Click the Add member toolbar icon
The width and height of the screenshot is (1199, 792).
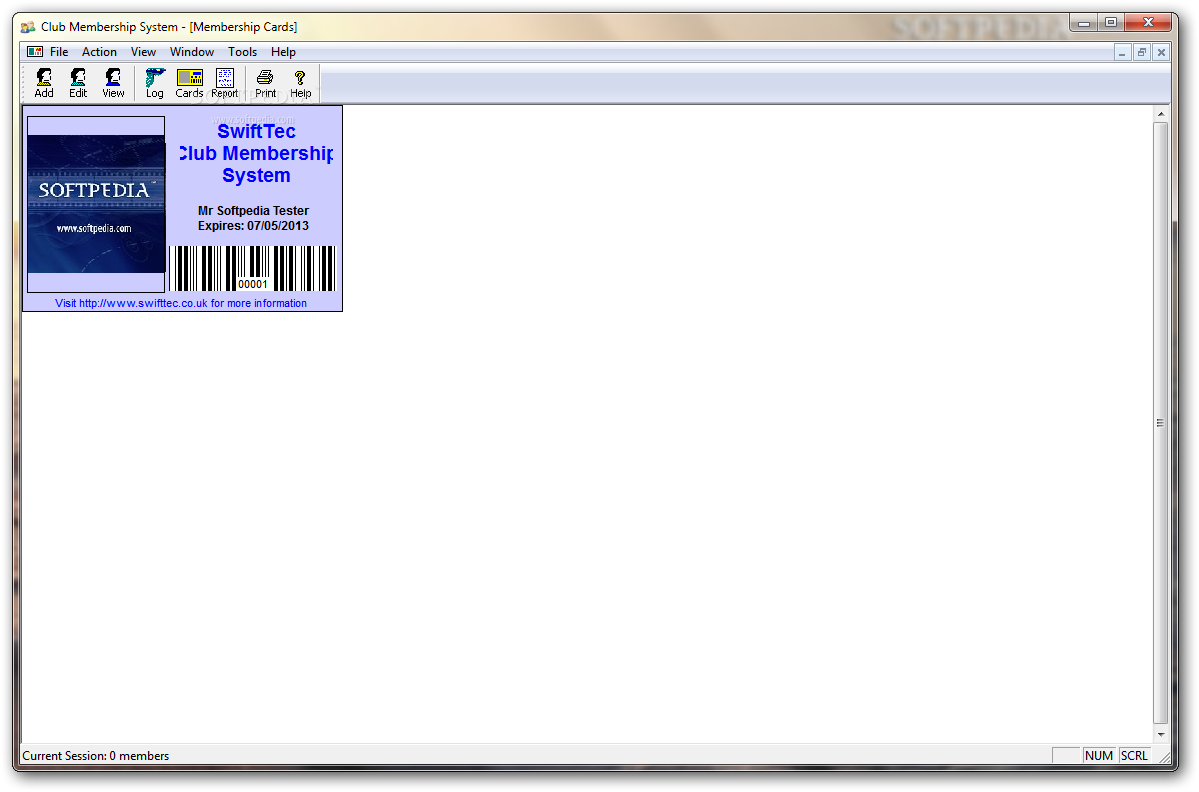[x=44, y=83]
